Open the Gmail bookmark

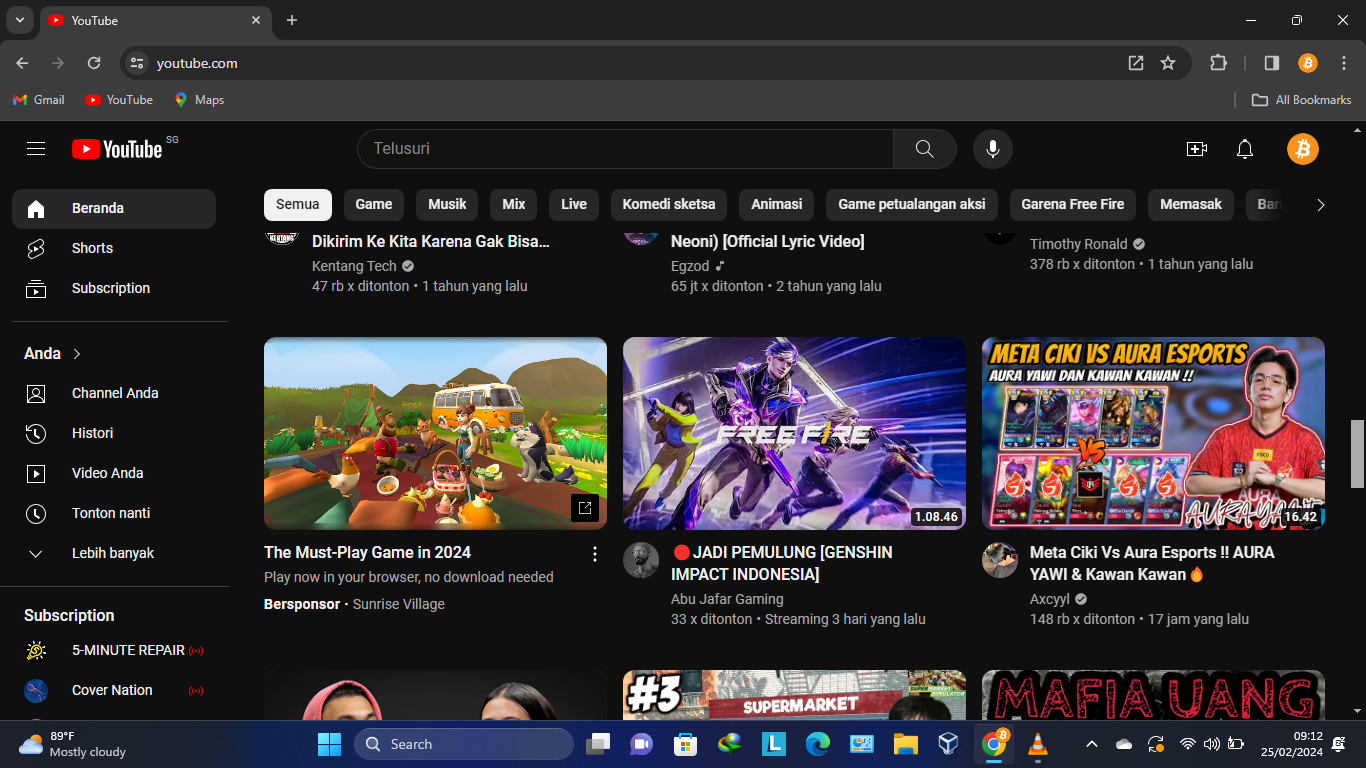click(39, 100)
